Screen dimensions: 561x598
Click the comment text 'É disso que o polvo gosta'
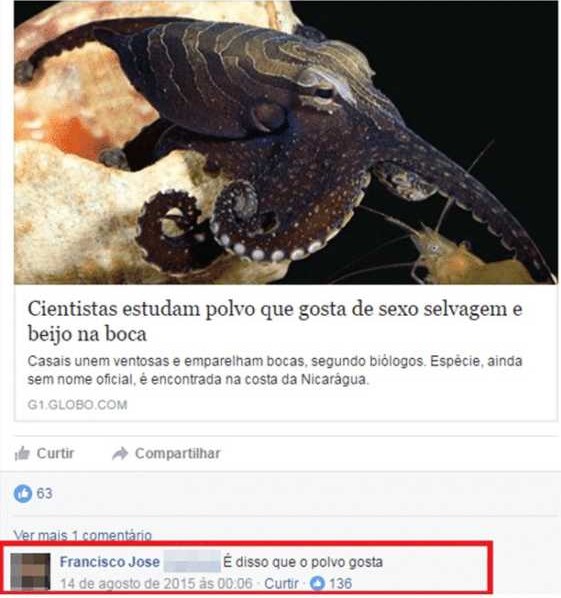(x=303, y=562)
